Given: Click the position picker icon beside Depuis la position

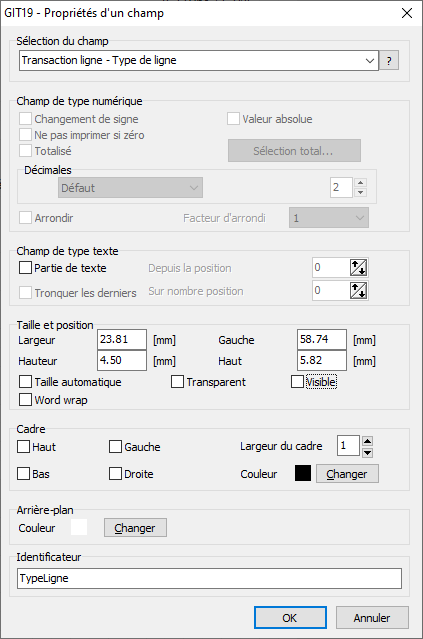Looking at the screenshot, I should pos(358,268).
